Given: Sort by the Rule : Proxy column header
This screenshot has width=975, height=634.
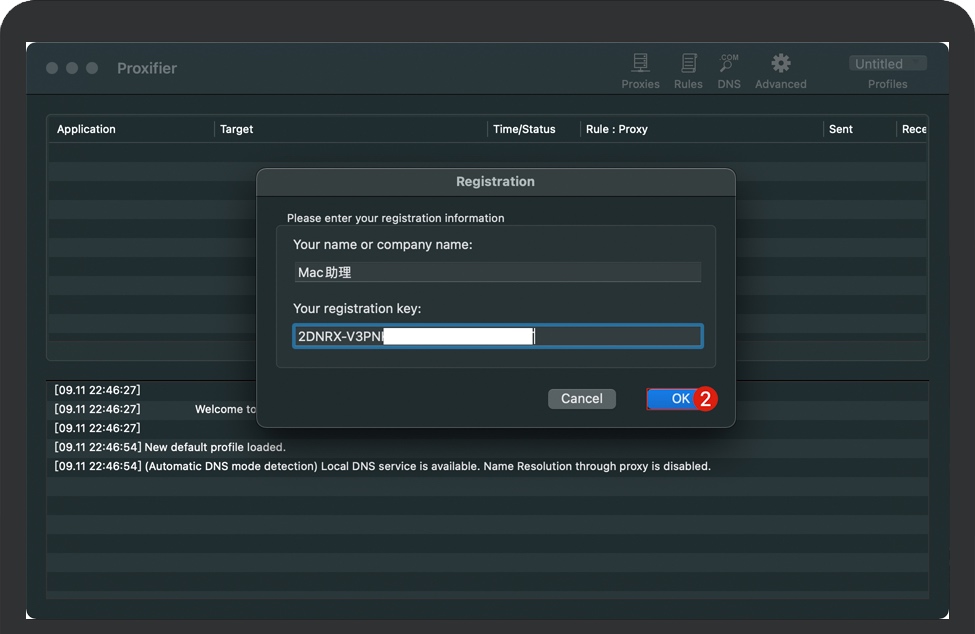Looking at the screenshot, I should 701,129.
